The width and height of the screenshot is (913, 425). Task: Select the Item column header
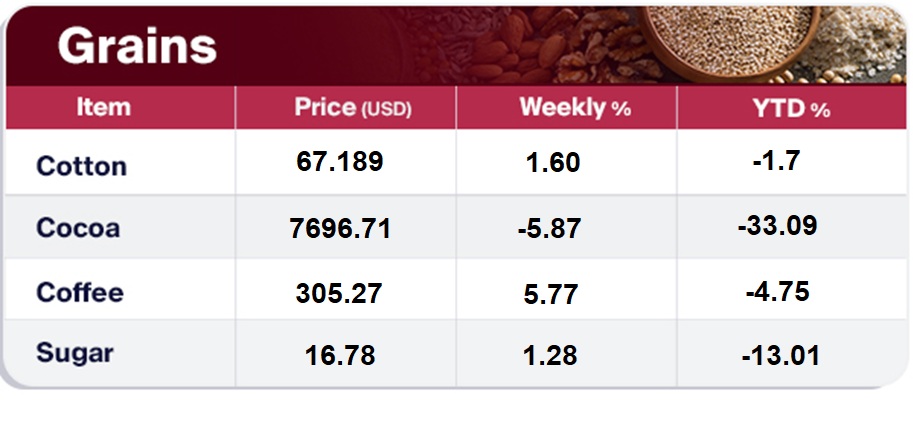coord(103,108)
